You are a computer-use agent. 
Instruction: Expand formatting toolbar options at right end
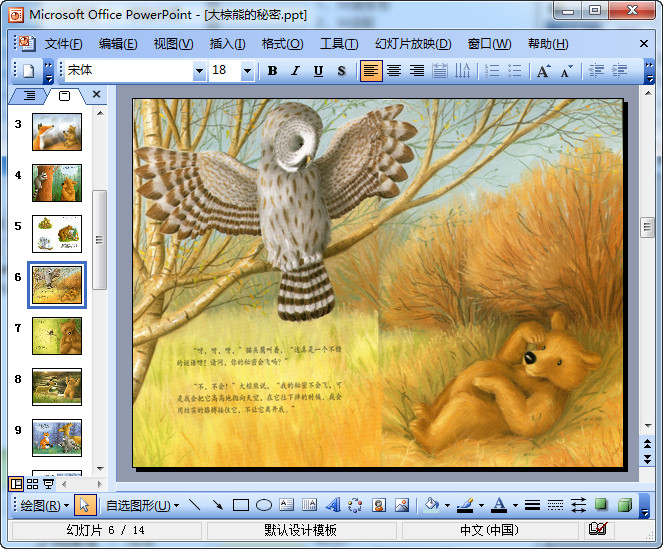649,71
